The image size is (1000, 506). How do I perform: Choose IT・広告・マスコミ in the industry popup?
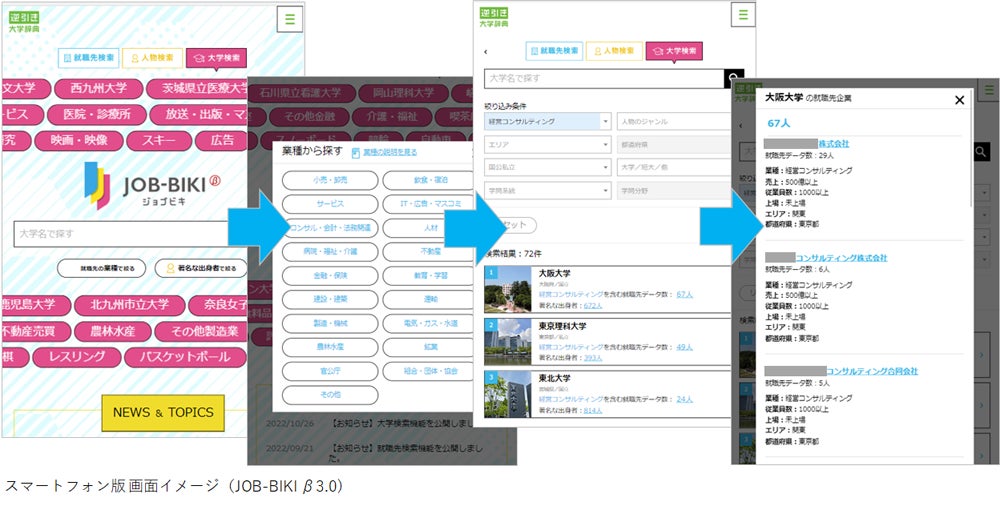pyautogui.click(x=430, y=204)
